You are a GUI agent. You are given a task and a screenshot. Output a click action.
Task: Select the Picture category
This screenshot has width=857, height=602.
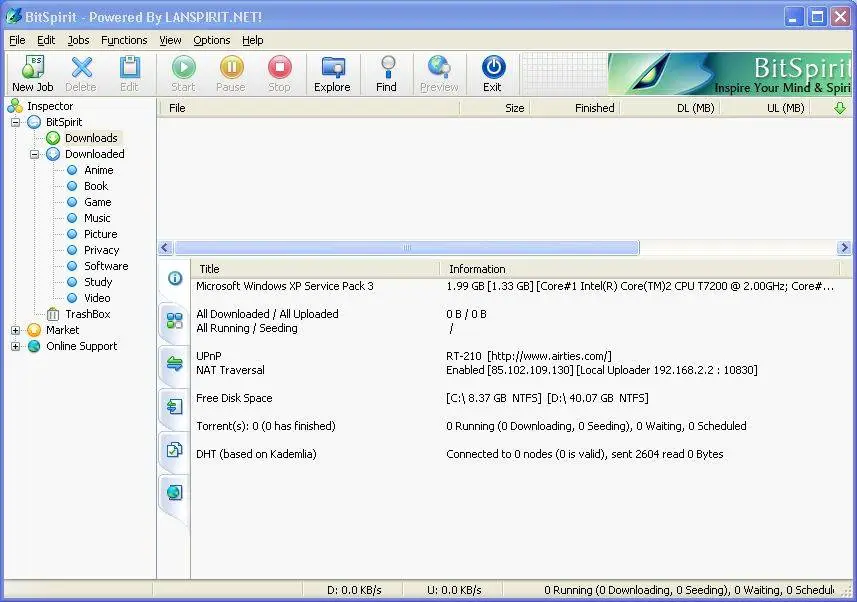coord(101,234)
